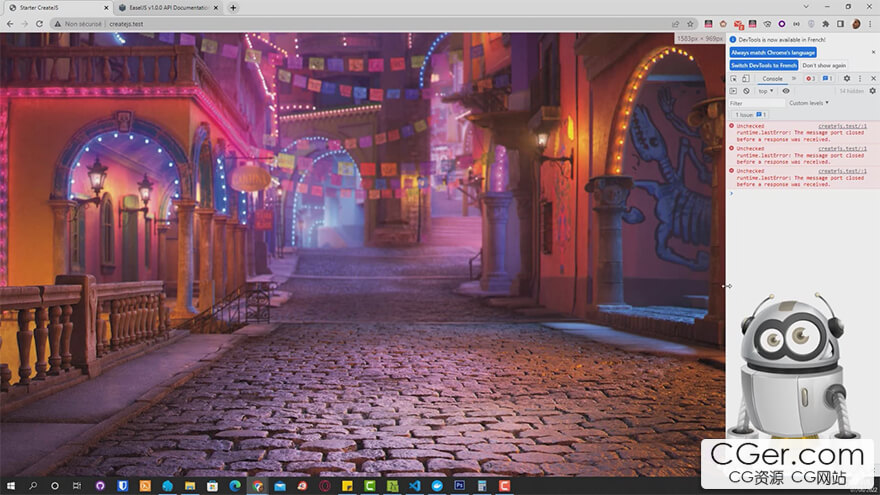The image size is (880, 495).
Task: Click the house-shaped extension icon
Action: click(x=723, y=24)
